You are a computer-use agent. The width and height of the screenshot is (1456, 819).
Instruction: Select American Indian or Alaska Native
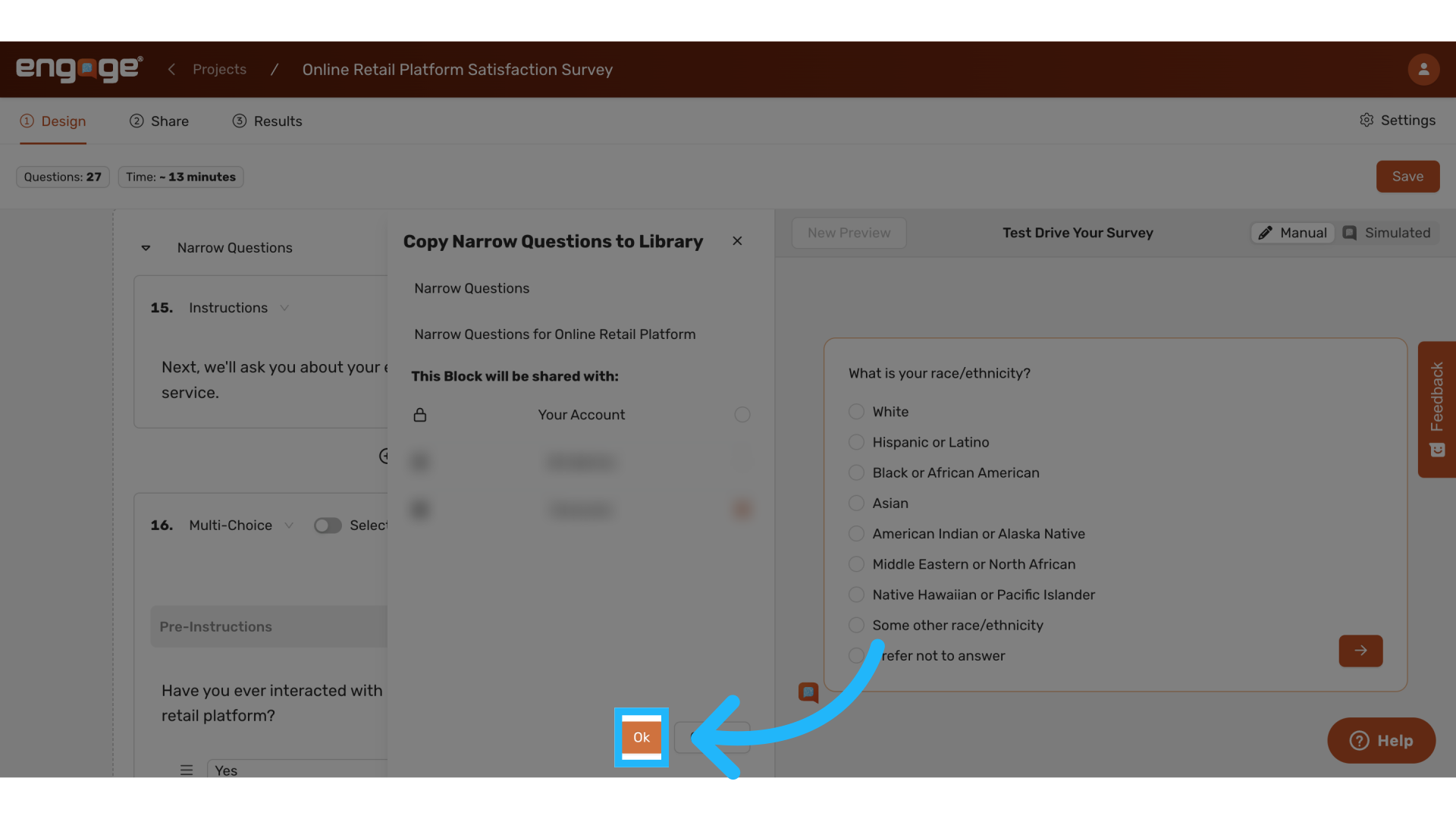[856, 534]
